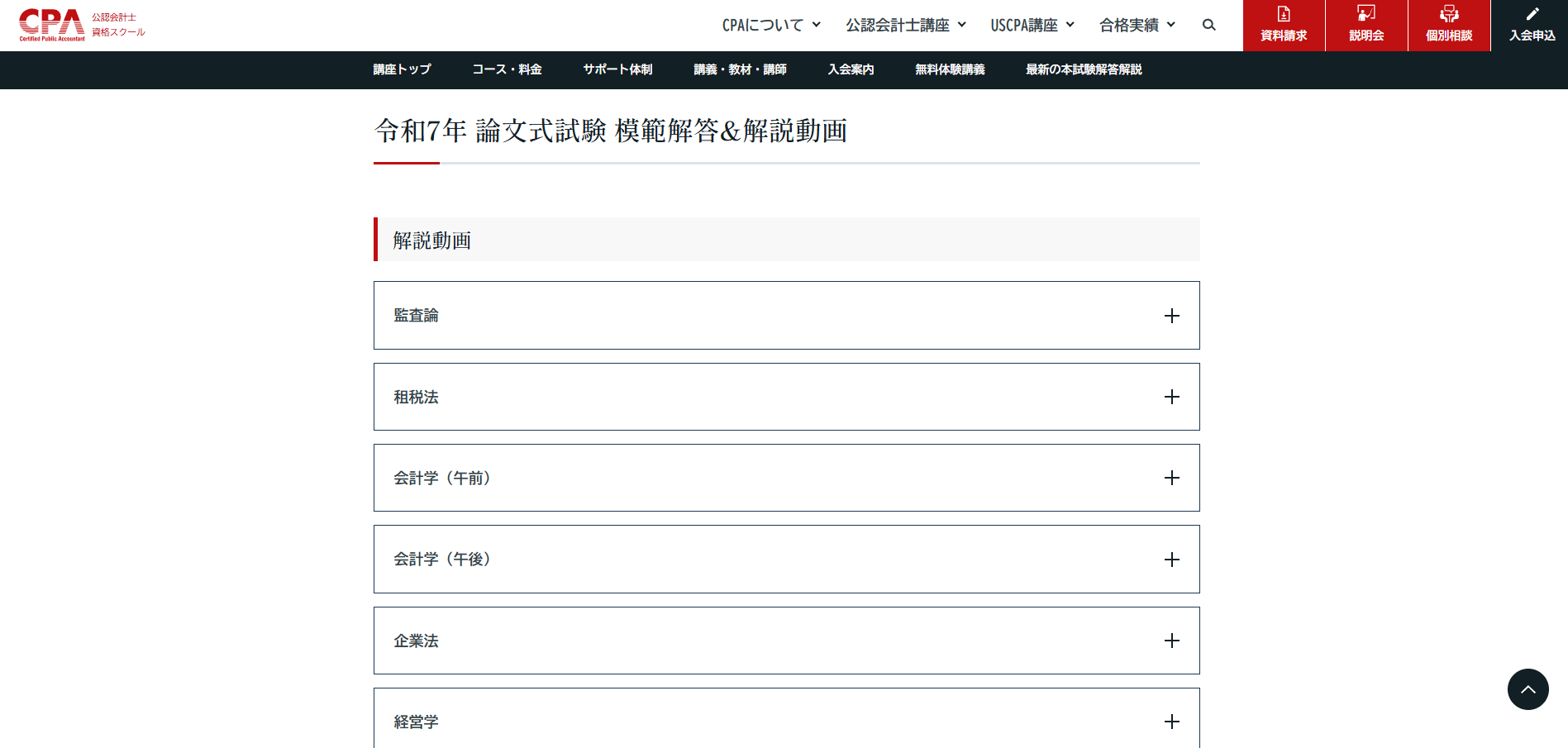Click the 入会申込 pencil icon button
Image resolution: width=1568 pixels, height=748 pixels.
pos(1532,25)
